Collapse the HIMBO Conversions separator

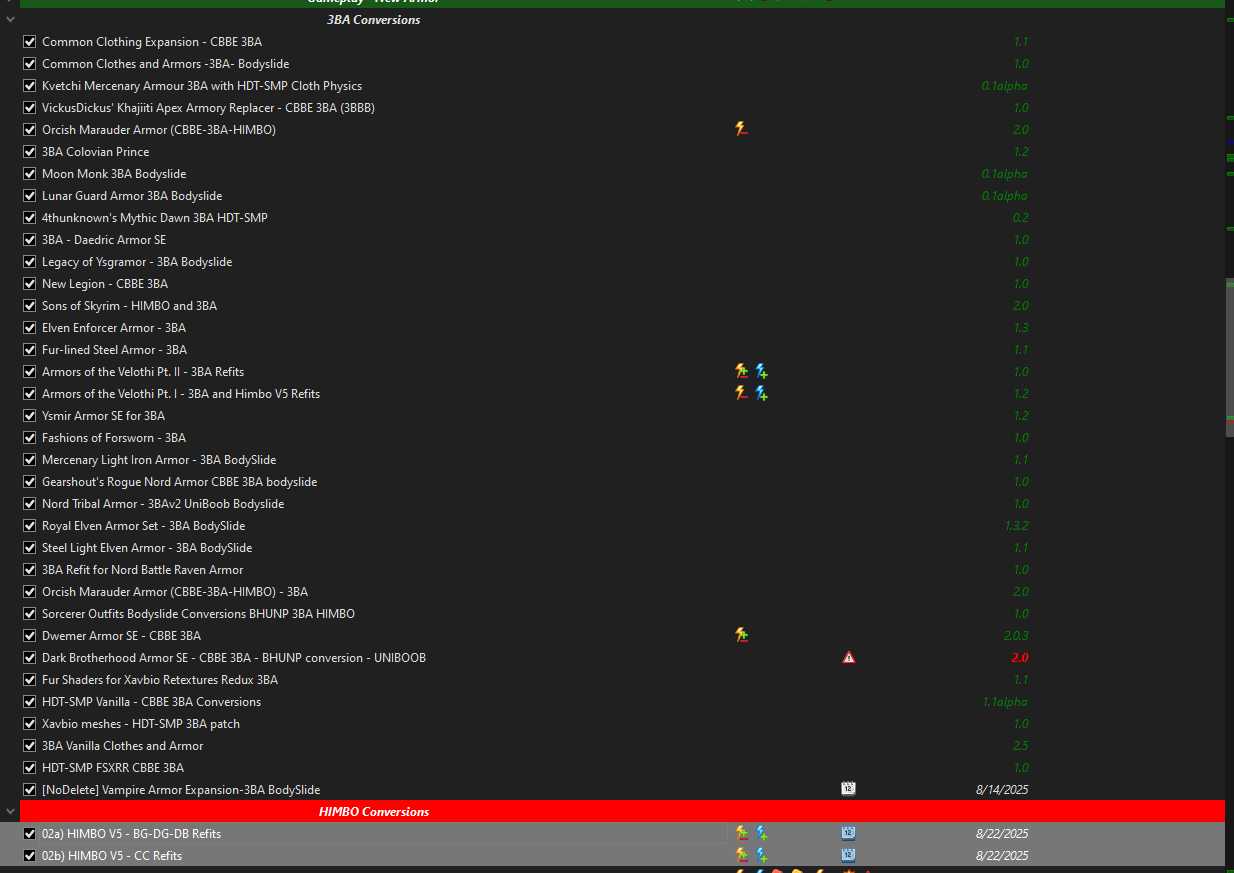click(x=10, y=812)
